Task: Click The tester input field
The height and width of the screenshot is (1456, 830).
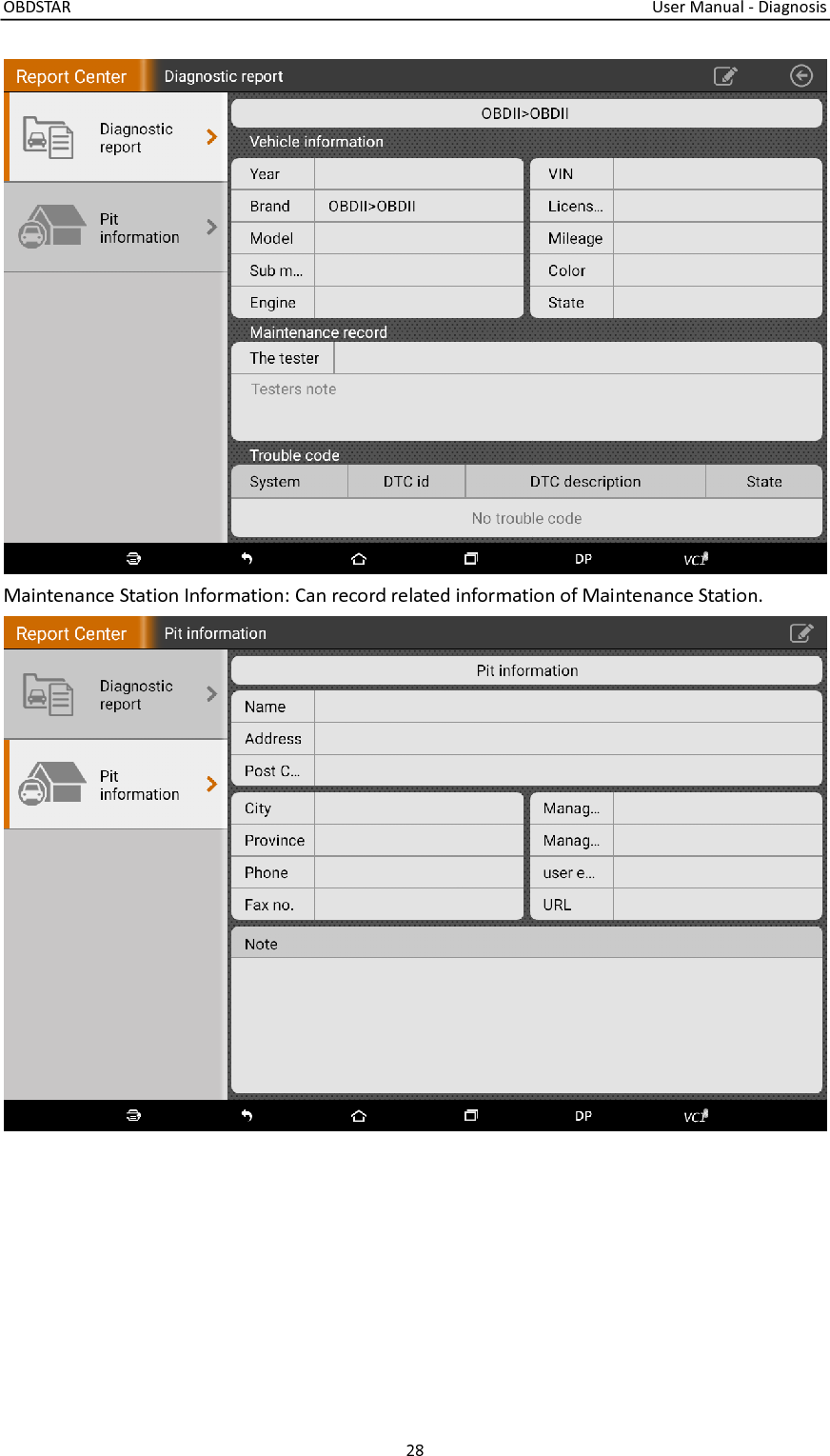Action: tap(578, 358)
